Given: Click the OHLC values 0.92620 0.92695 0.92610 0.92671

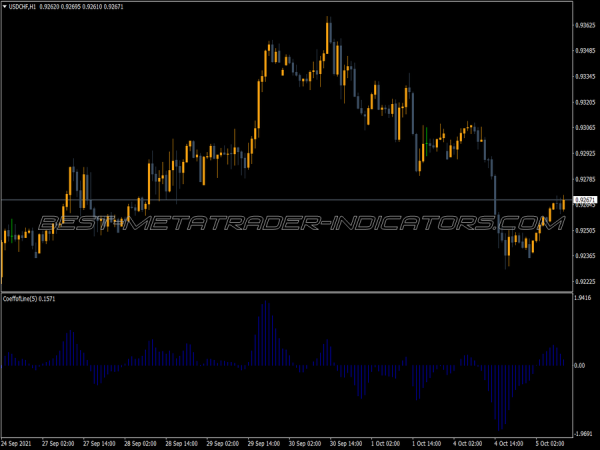Looking at the screenshot, I should click(x=81, y=7).
